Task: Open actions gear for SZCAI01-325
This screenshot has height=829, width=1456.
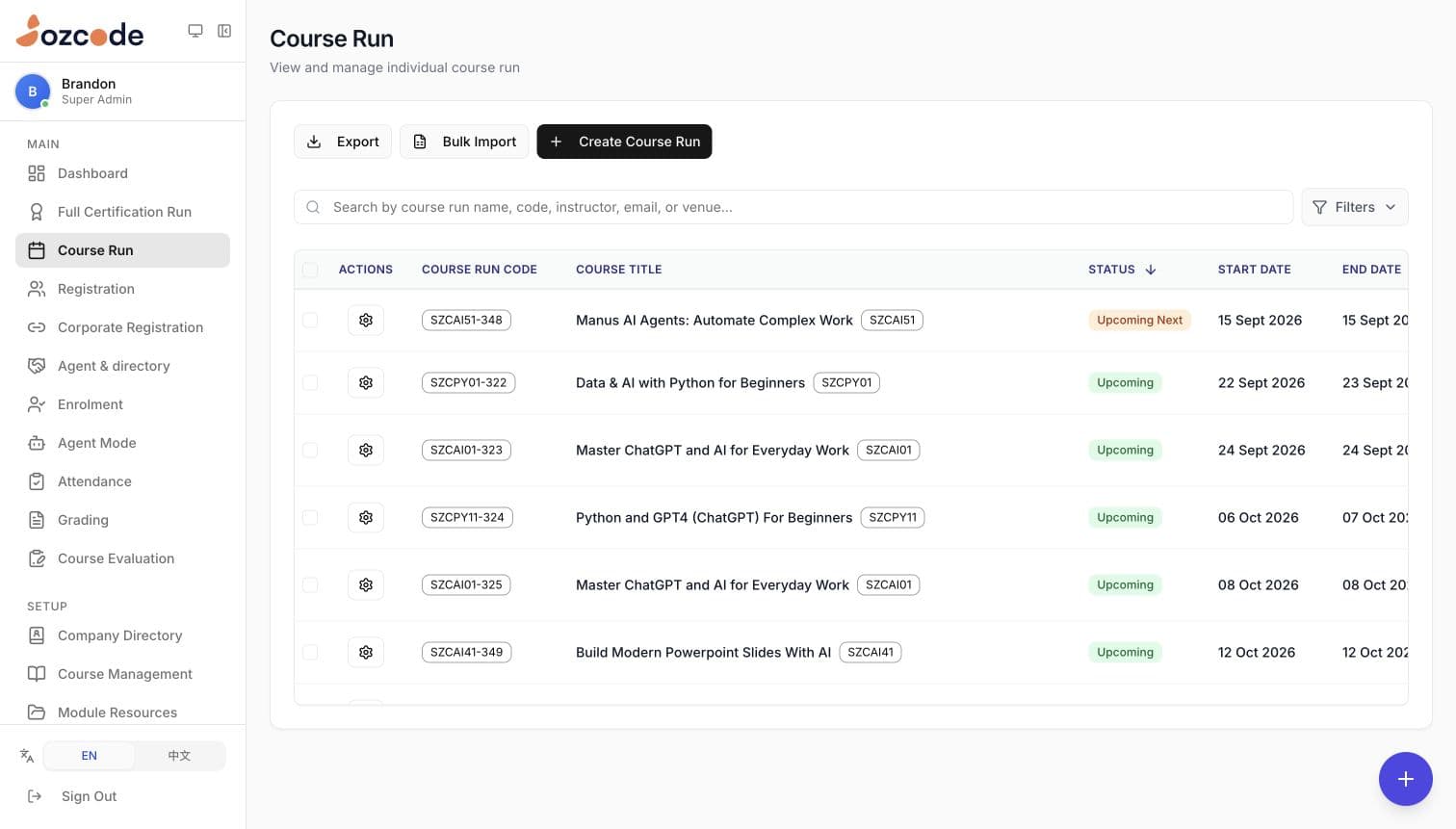Action: pos(366,584)
